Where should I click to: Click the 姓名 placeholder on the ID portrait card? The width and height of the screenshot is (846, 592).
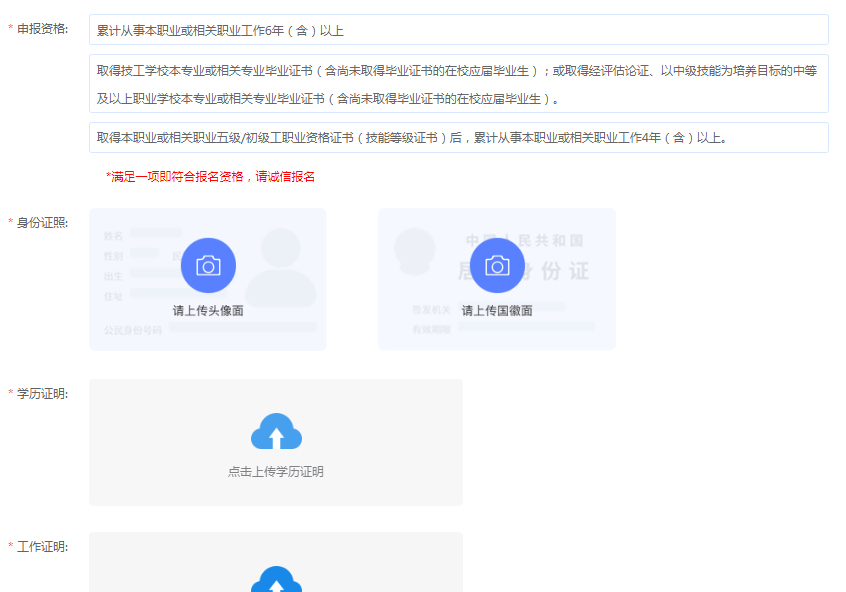pos(113,236)
